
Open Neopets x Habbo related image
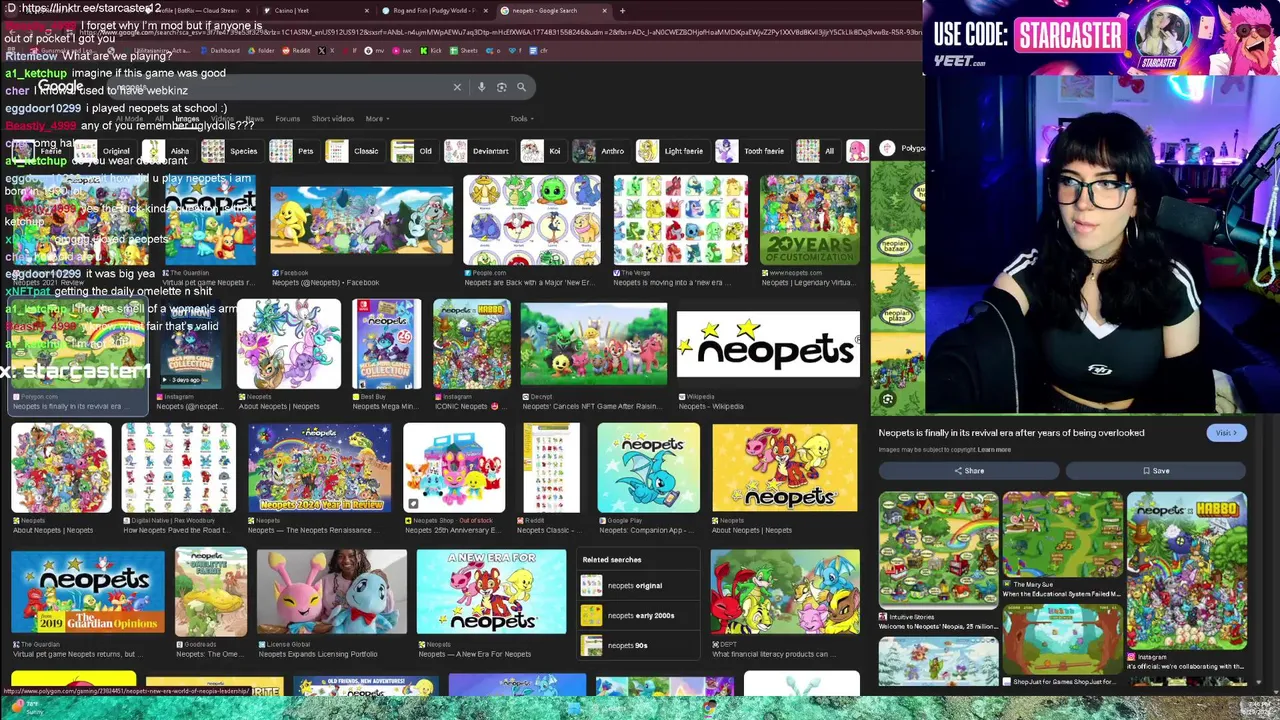[1187, 571]
